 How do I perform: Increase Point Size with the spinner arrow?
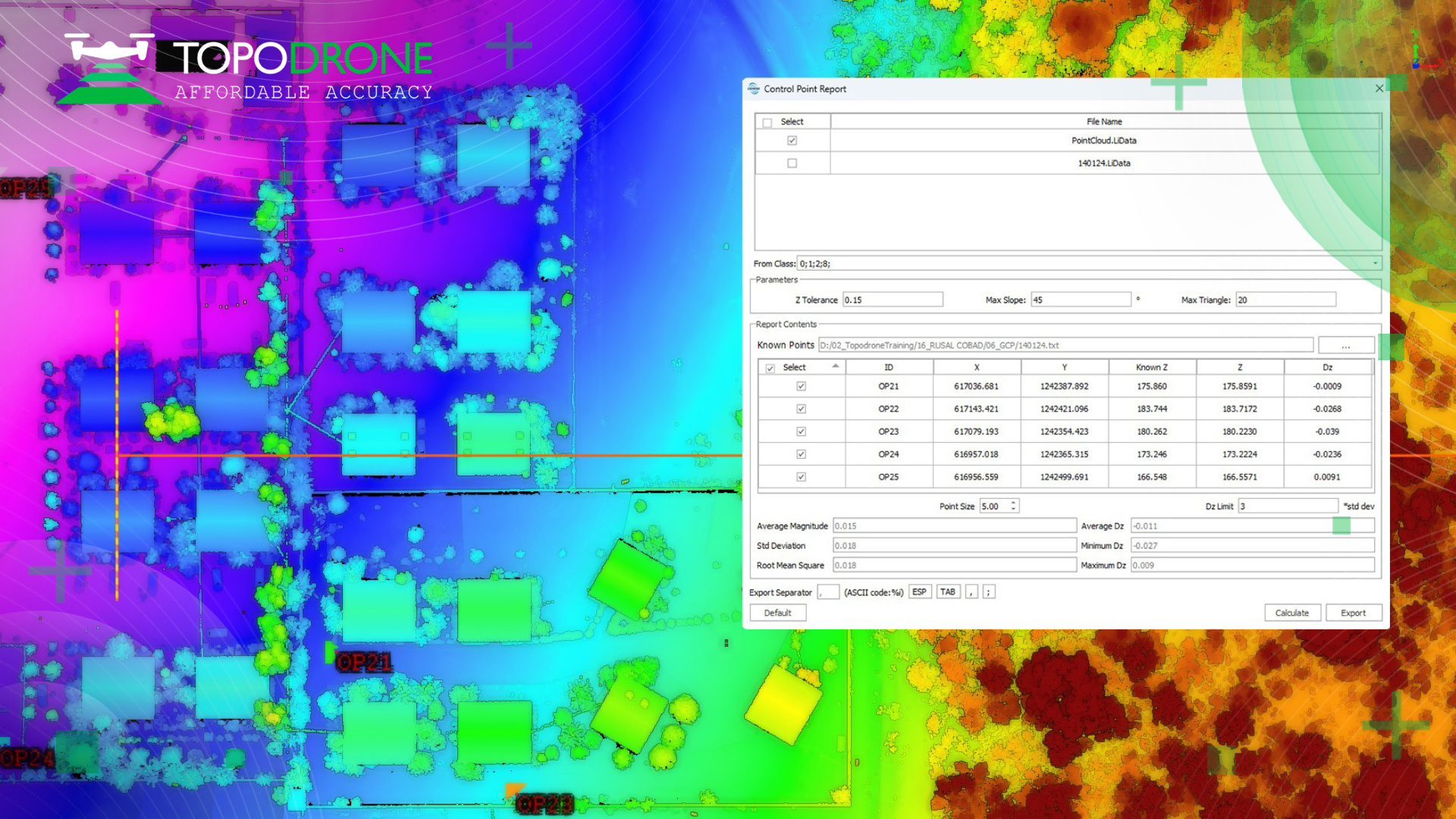(1013, 503)
